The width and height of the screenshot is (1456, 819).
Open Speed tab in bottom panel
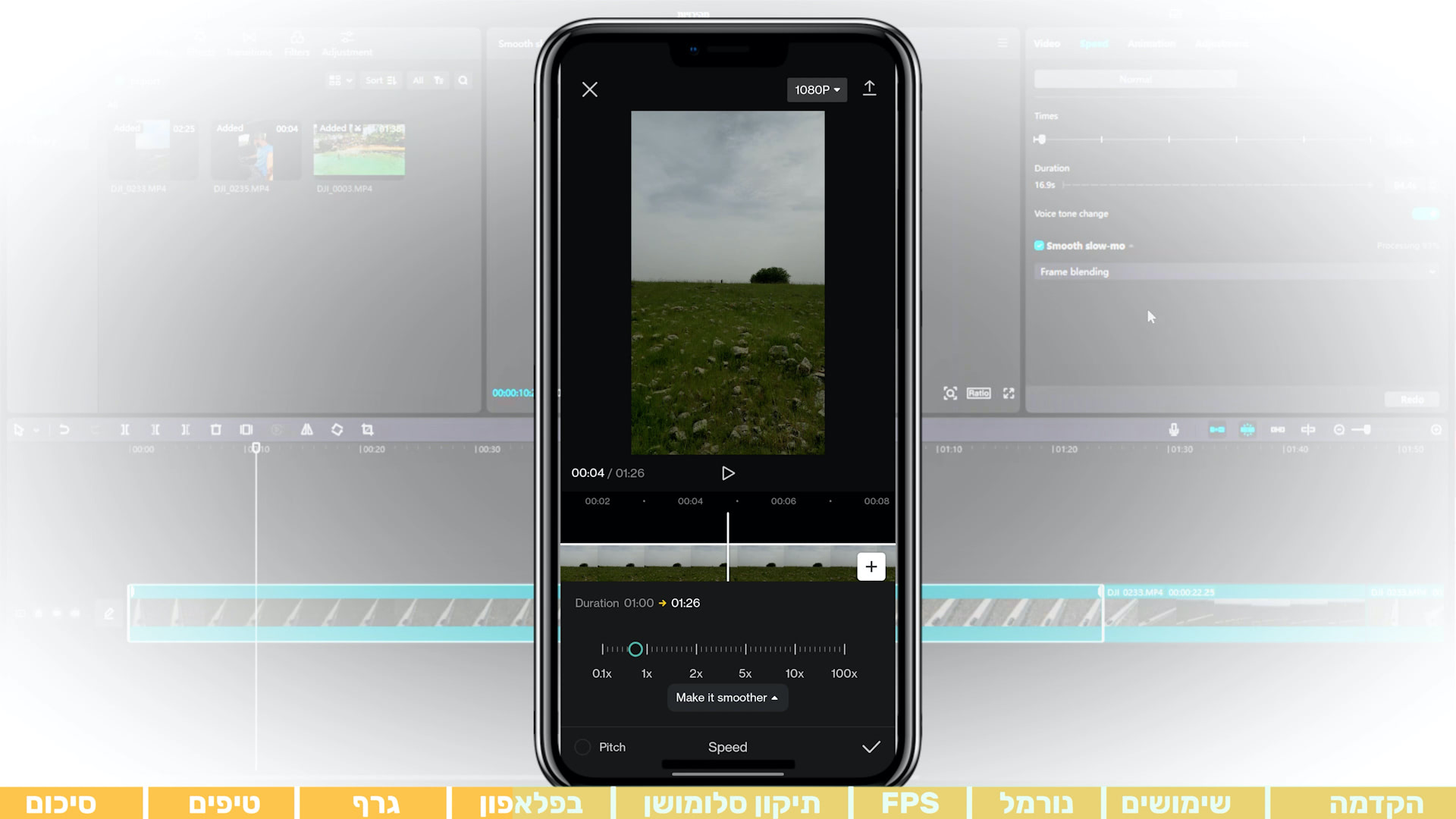point(728,747)
